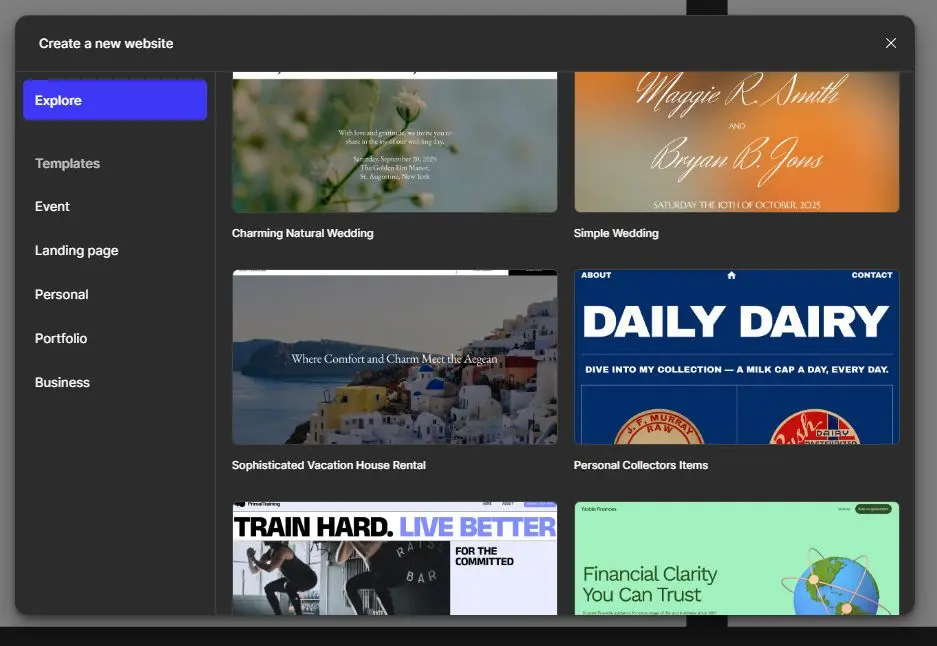Viewport: 937px width, 646px height.
Task: Click ABOUT in the Daily Dairy preview
Action: pyautogui.click(x=596, y=275)
